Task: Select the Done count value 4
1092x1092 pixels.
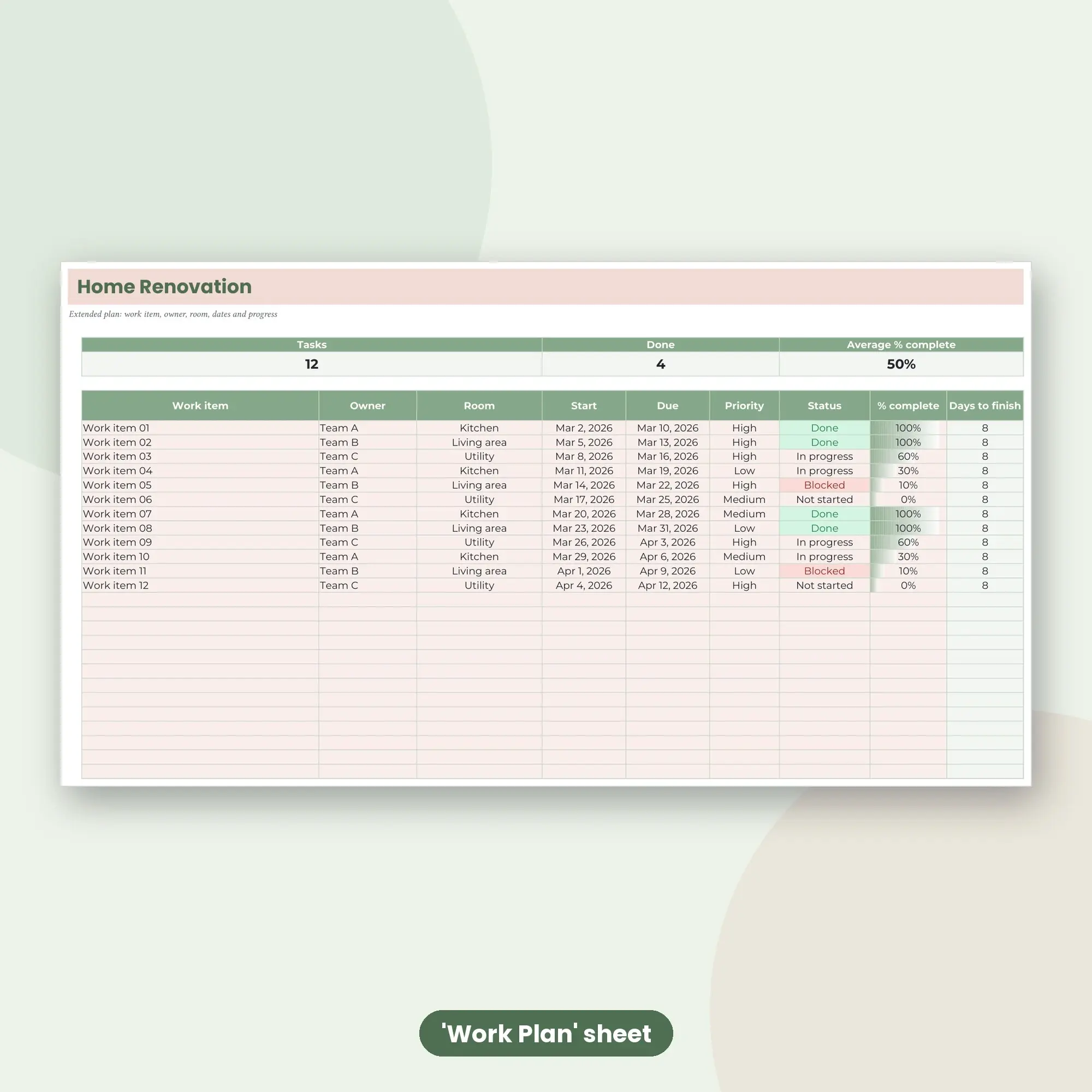Action: coord(660,364)
